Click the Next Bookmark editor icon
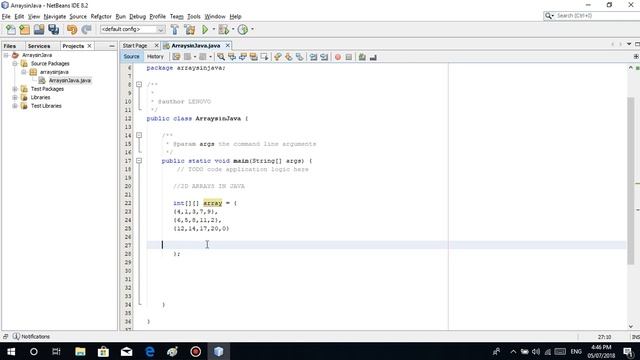The width and height of the screenshot is (640, 360). pyautogui.click(x=289, y=57)
